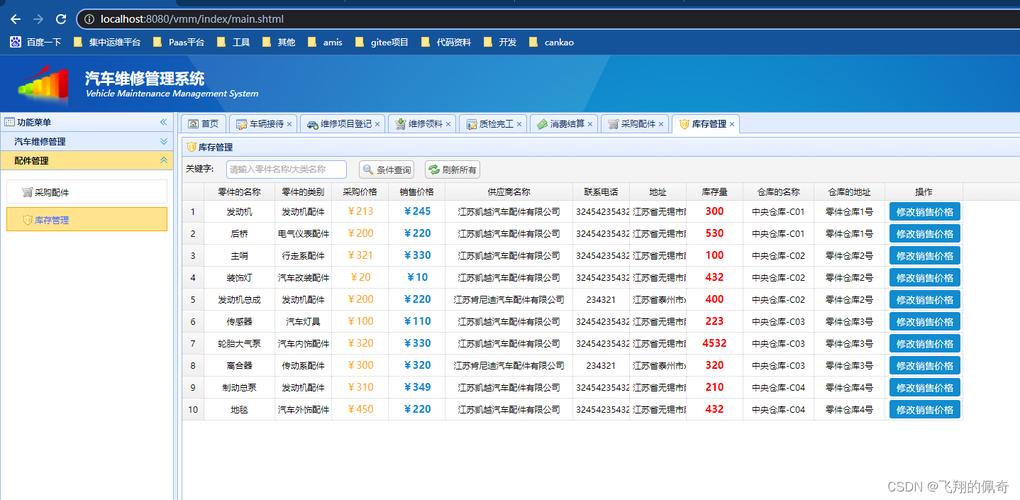
Task: Click the 供应商名称 column header
Action: point(509,192)
